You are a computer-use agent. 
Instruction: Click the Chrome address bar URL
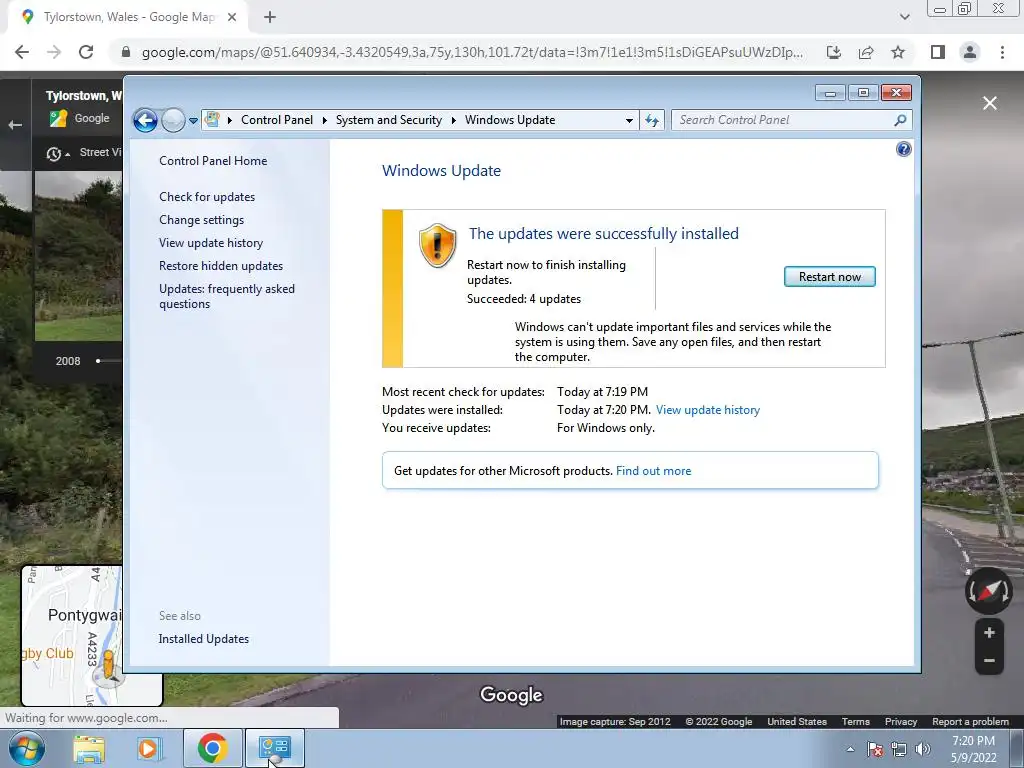(472, 52)
